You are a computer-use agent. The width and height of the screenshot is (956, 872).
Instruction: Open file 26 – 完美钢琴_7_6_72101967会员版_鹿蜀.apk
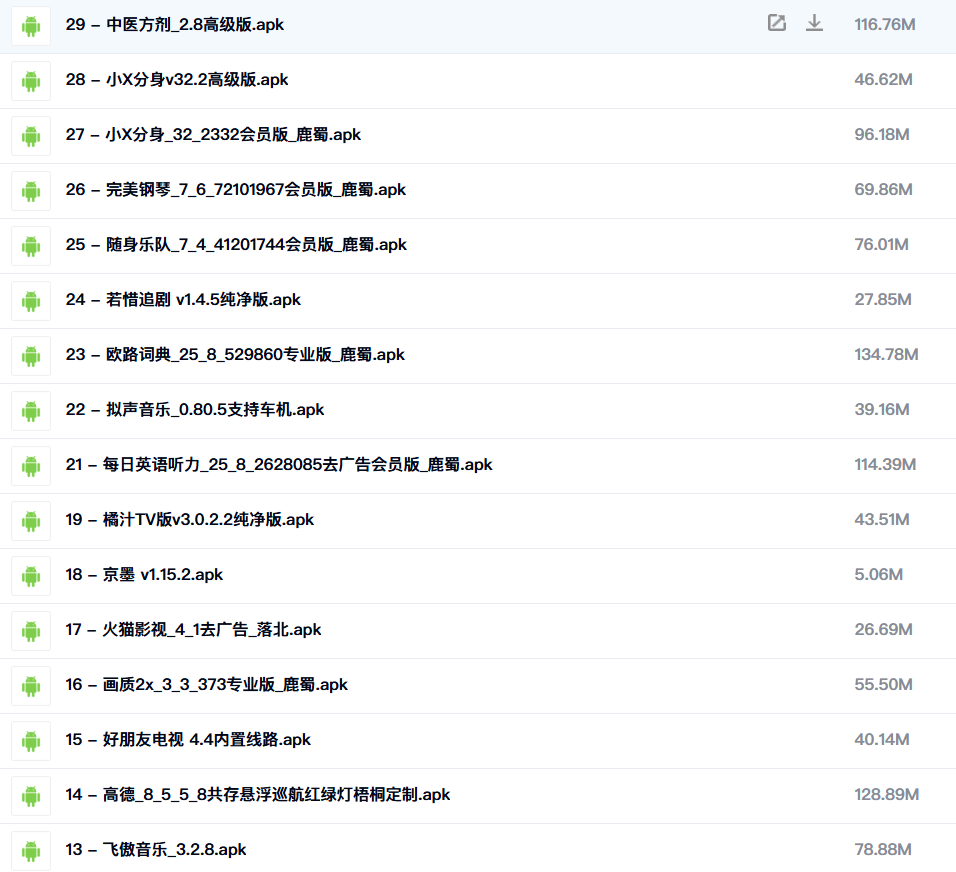click(236, 189)
